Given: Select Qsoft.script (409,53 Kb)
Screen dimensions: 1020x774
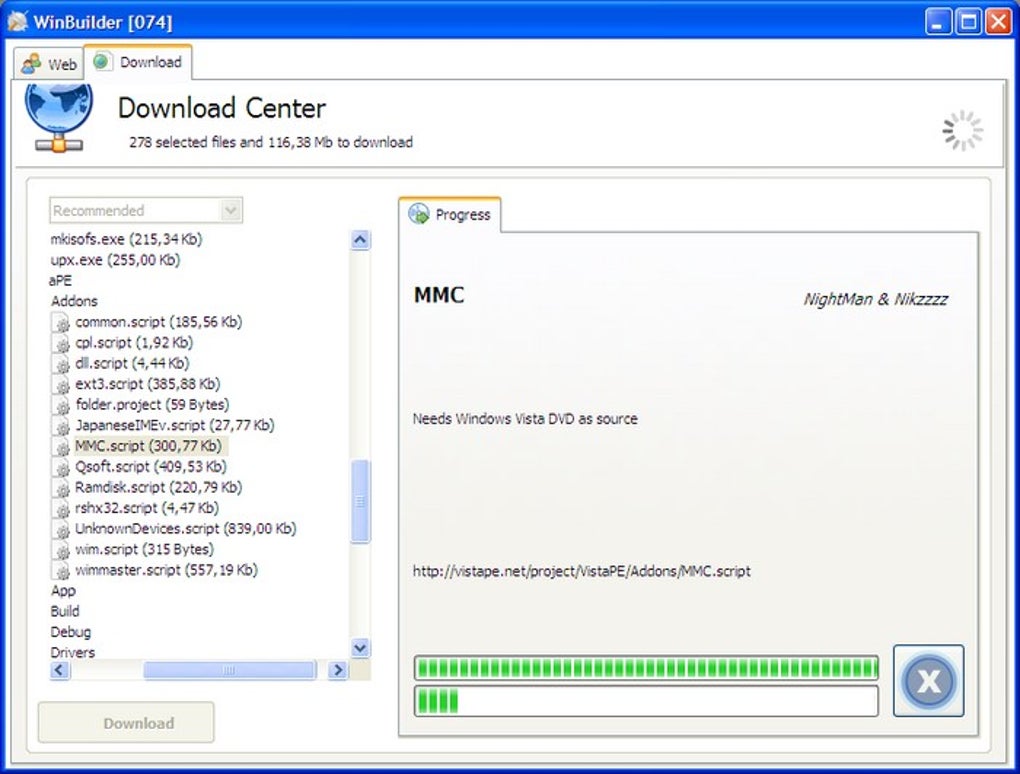Looking at the screenshot, I should [151, 466].
